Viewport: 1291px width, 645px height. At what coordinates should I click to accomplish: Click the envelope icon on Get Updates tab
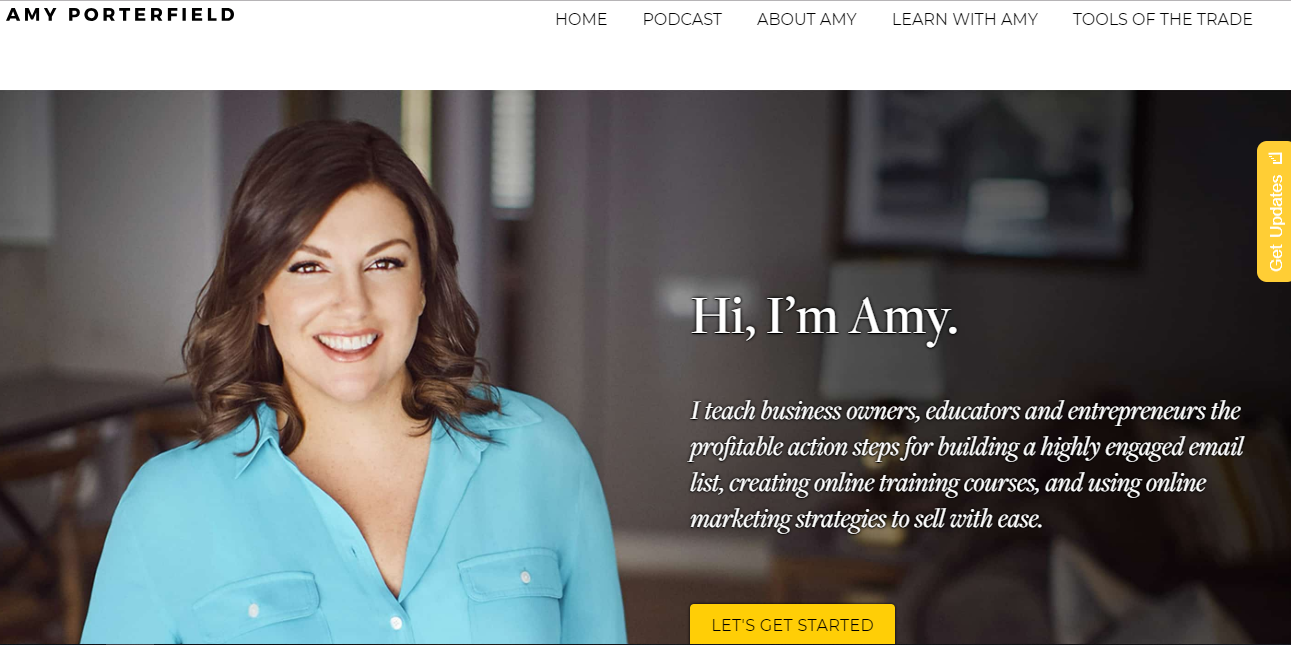point(1275,157)
